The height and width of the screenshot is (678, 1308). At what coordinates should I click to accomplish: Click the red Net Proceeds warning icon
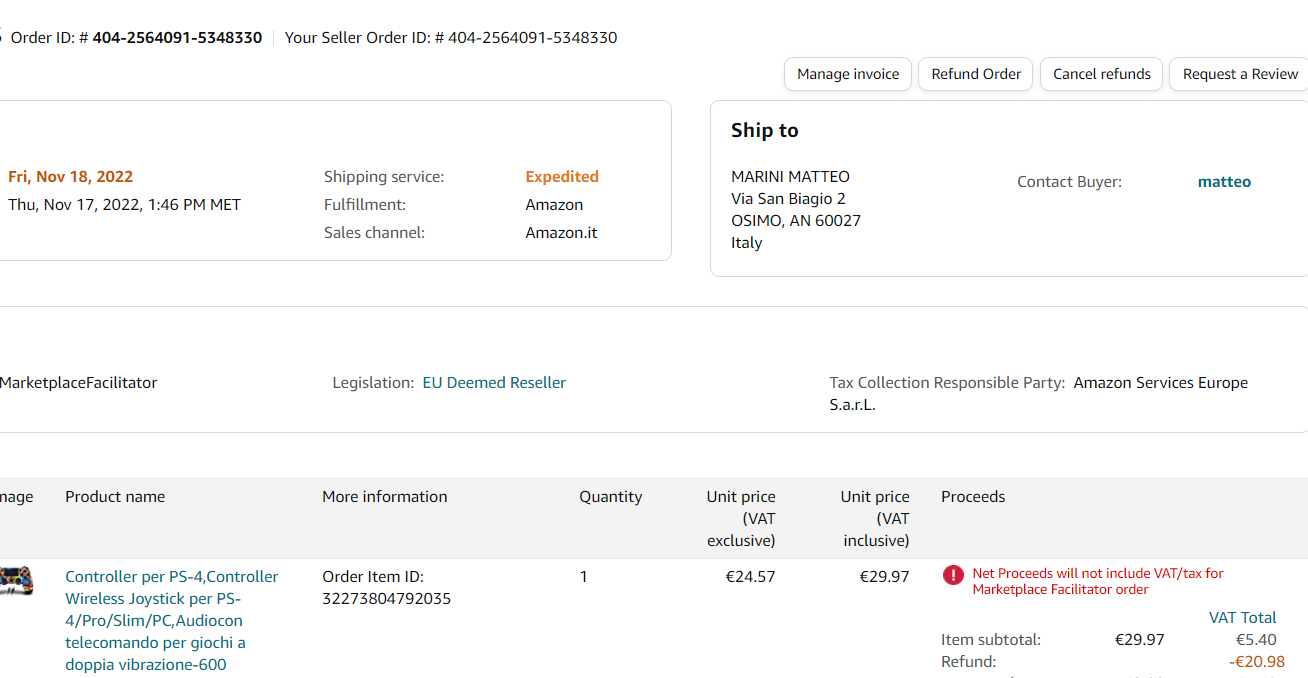953,575
